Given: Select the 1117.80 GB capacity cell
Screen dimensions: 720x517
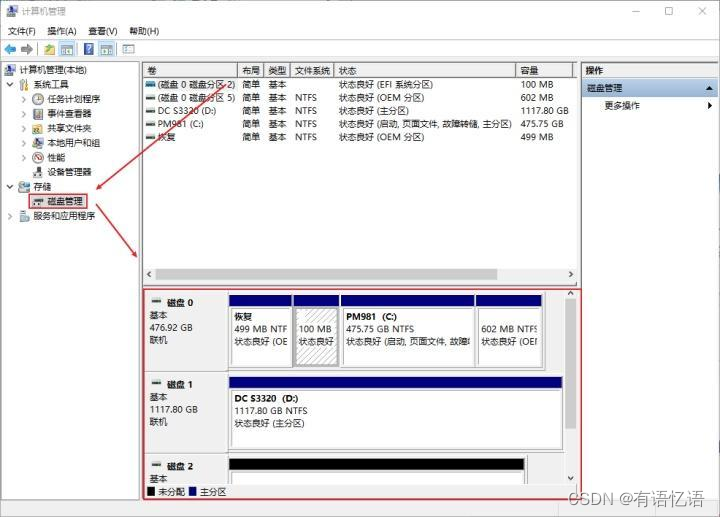Looking at the screenshot, I should point(545,111).
